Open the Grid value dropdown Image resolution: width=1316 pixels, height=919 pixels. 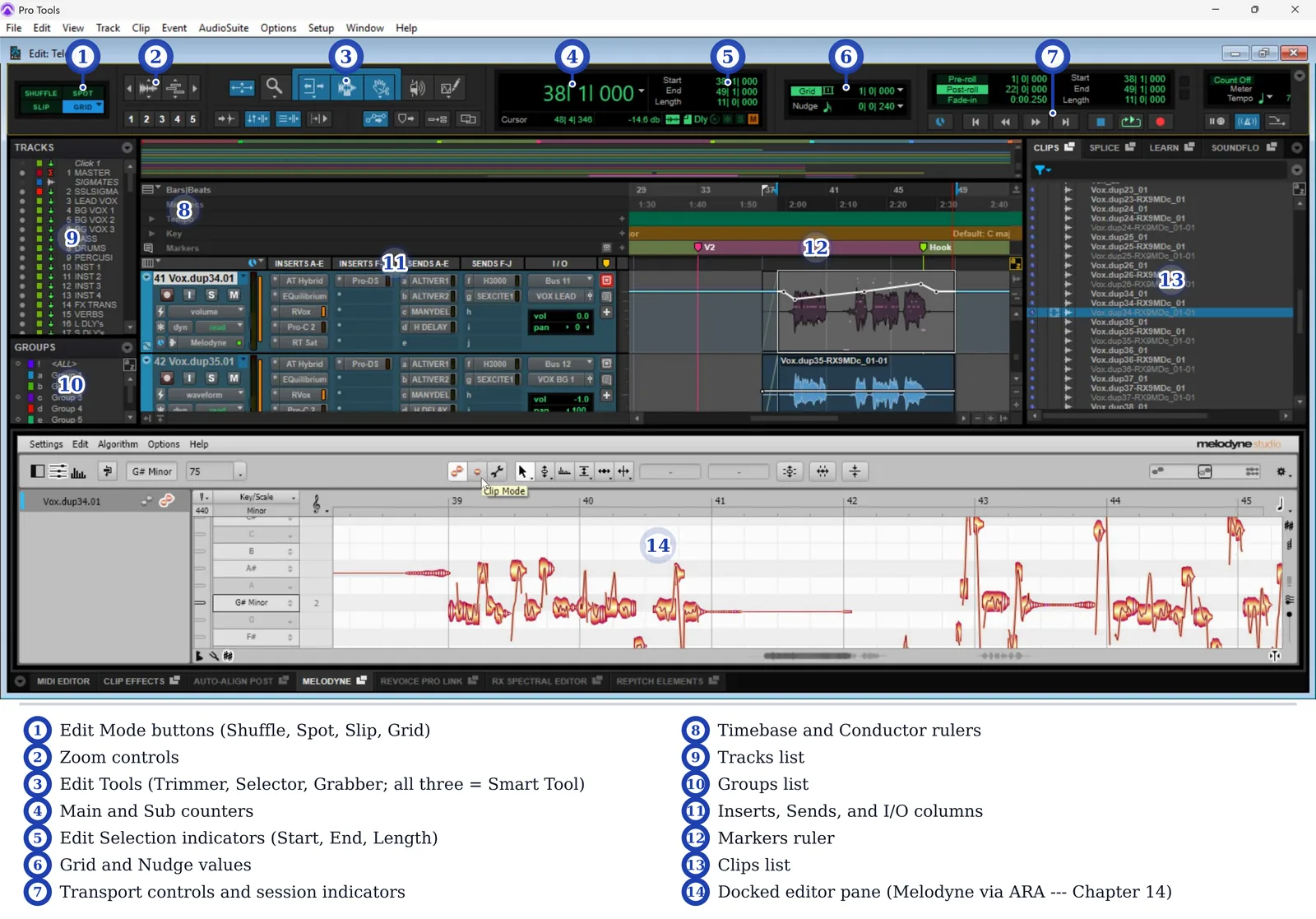[x=900, y=91]
